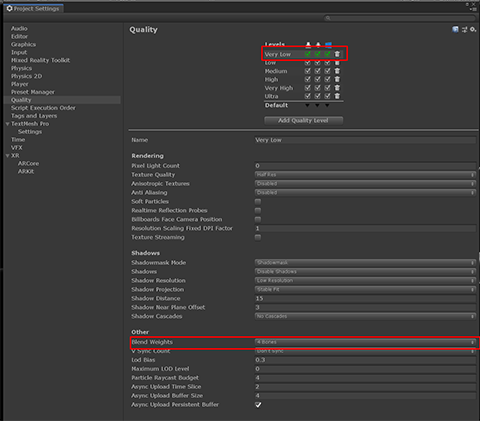Viewport: 480px width, 421px height.
Task: Collapse the TextMesh Pro tree arrow
Action: click(7, 124)
